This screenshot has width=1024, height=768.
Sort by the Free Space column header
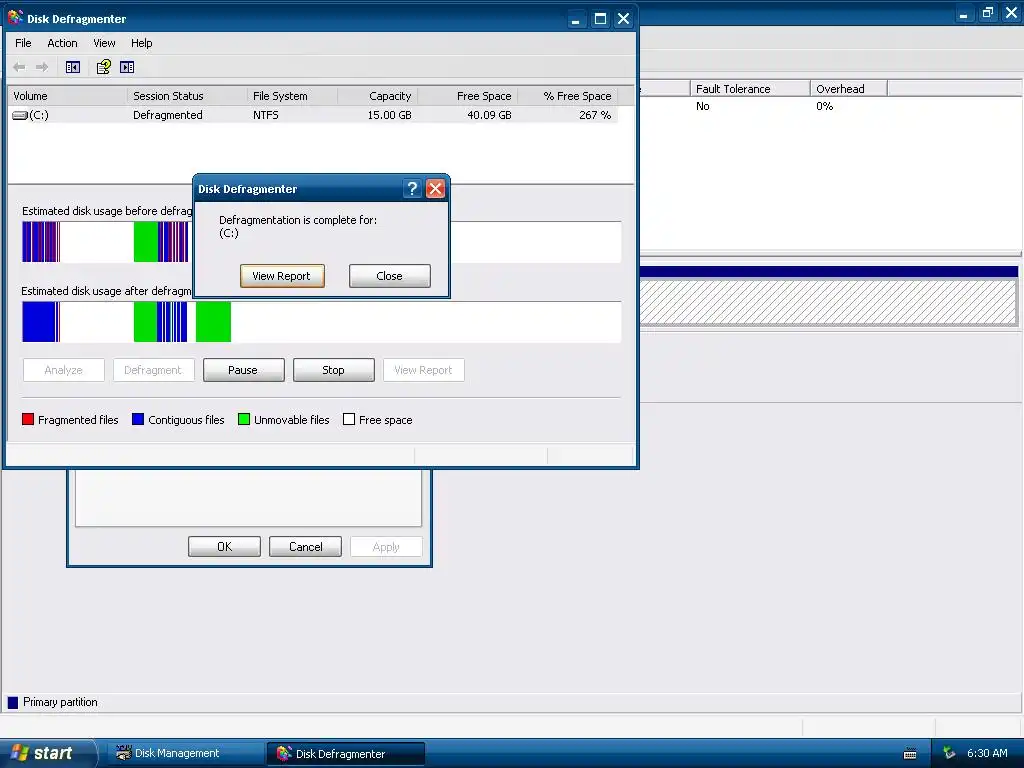tap(468, 96)
